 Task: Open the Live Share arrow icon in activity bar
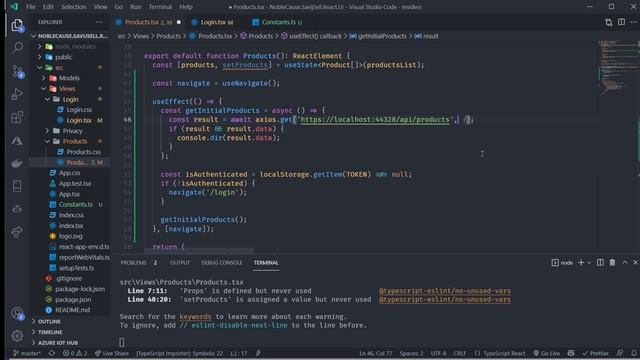point(17,232)
